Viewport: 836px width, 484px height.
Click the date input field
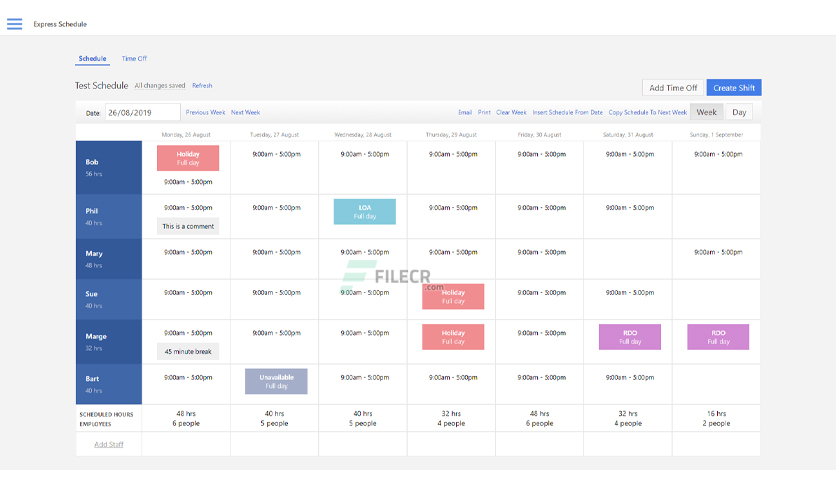pyautogui.click(x=142, y=112)
